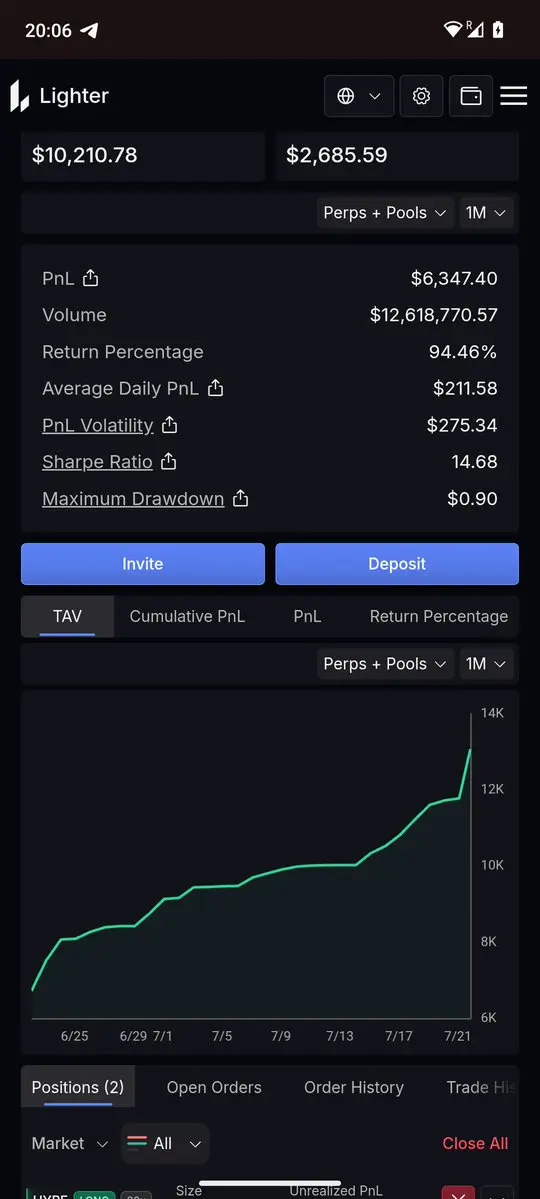
Task: Open the settings gear icon
Action: 421,96
